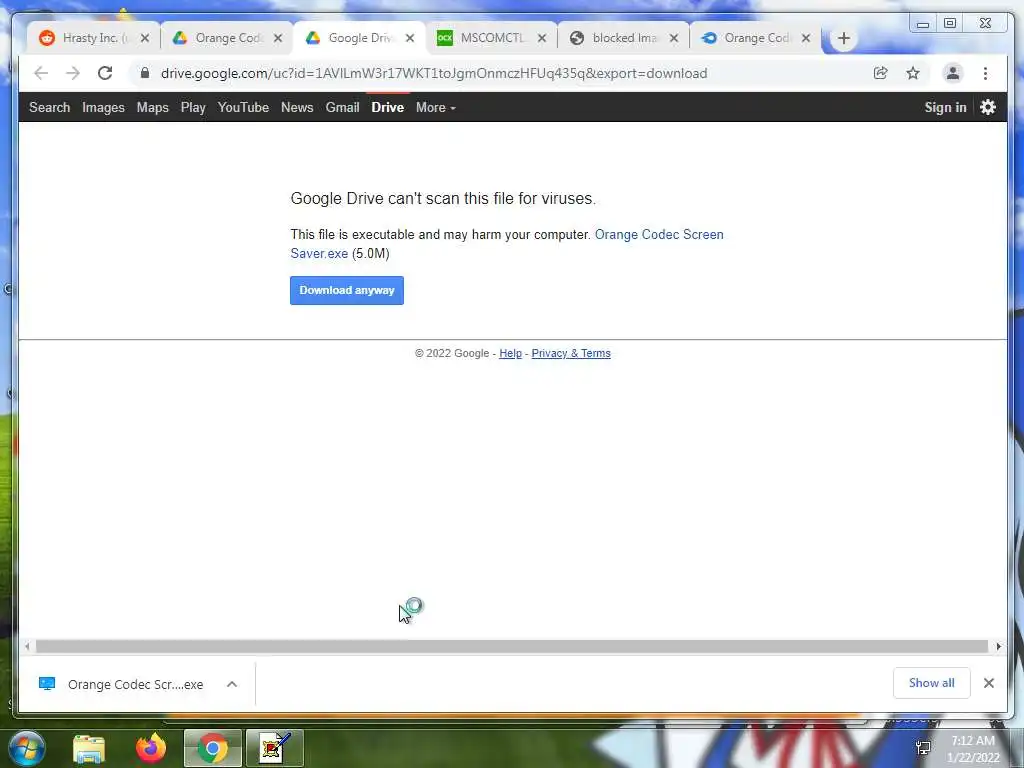Click Sign in
The image size is (1024, 768).
[945, 107]
